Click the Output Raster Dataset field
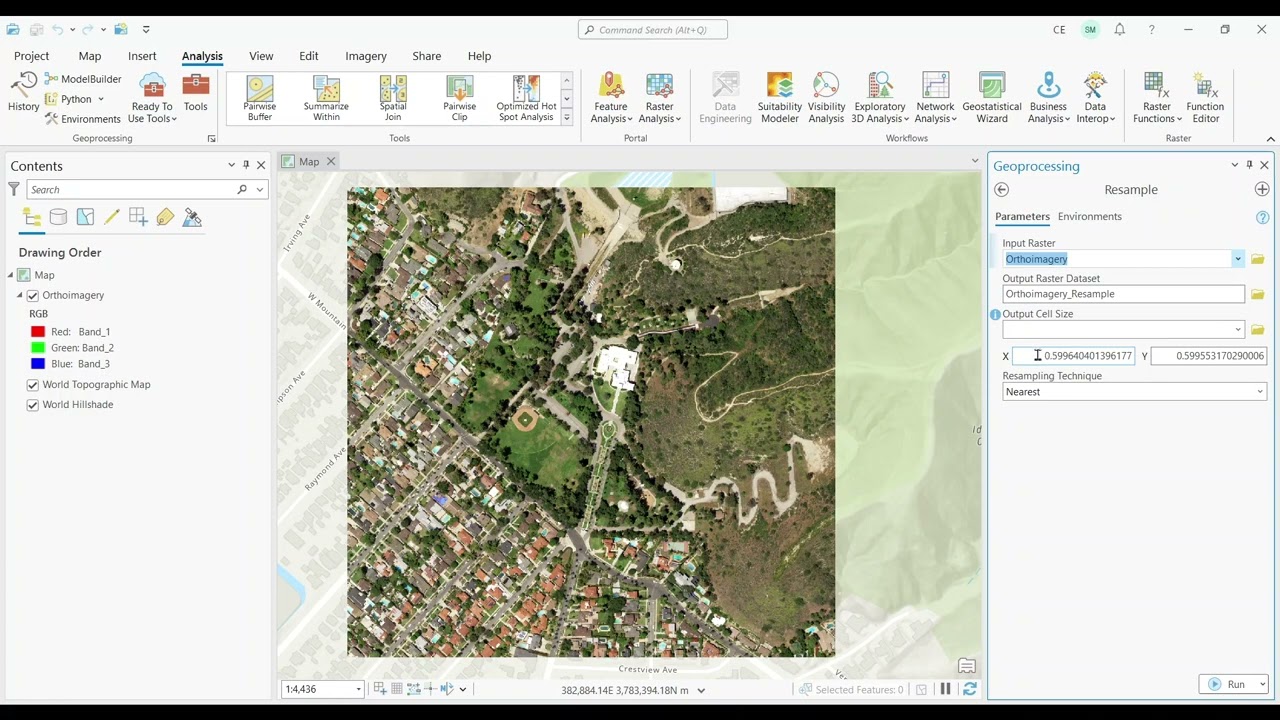Image resolution: width=1280 pixels, height=720 pixels. coord(1123,294)
